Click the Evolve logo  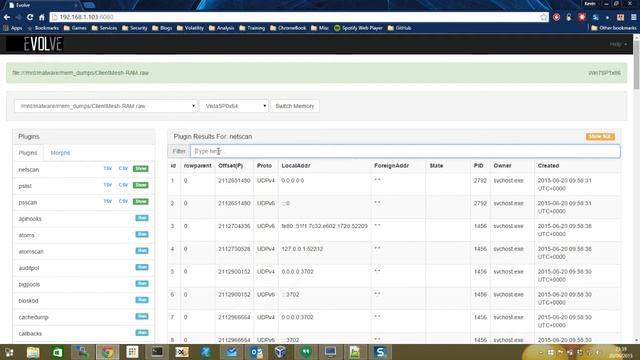34,44
